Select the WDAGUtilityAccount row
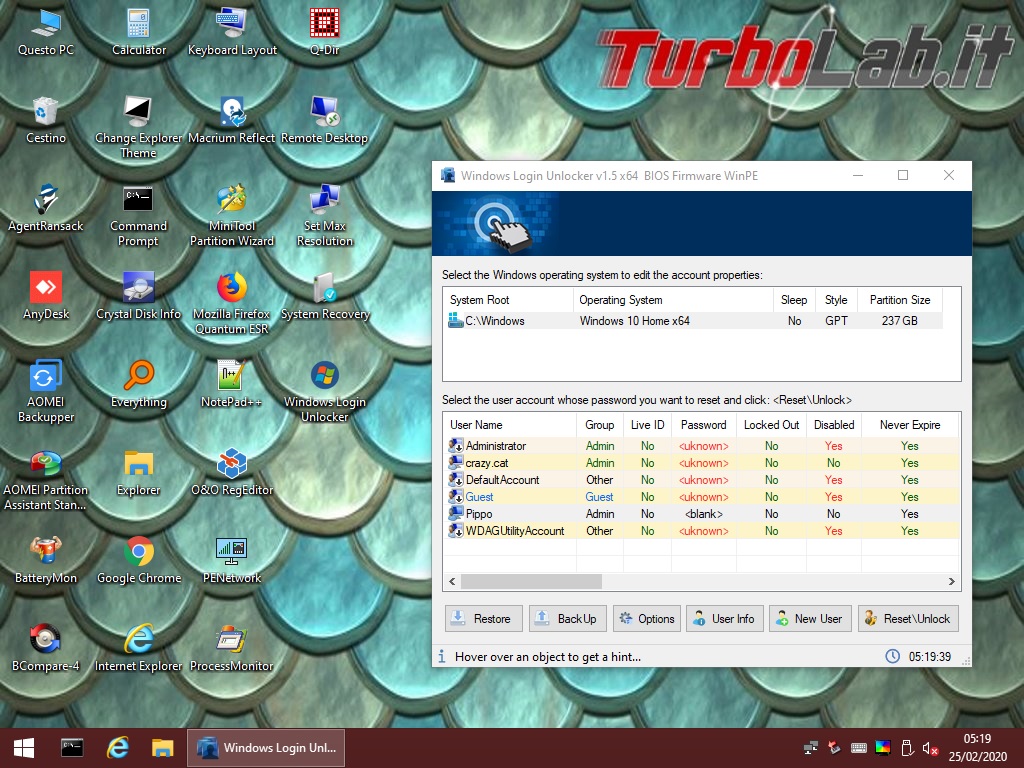Viewport: 1024px width, 768px height. point(701,530)
